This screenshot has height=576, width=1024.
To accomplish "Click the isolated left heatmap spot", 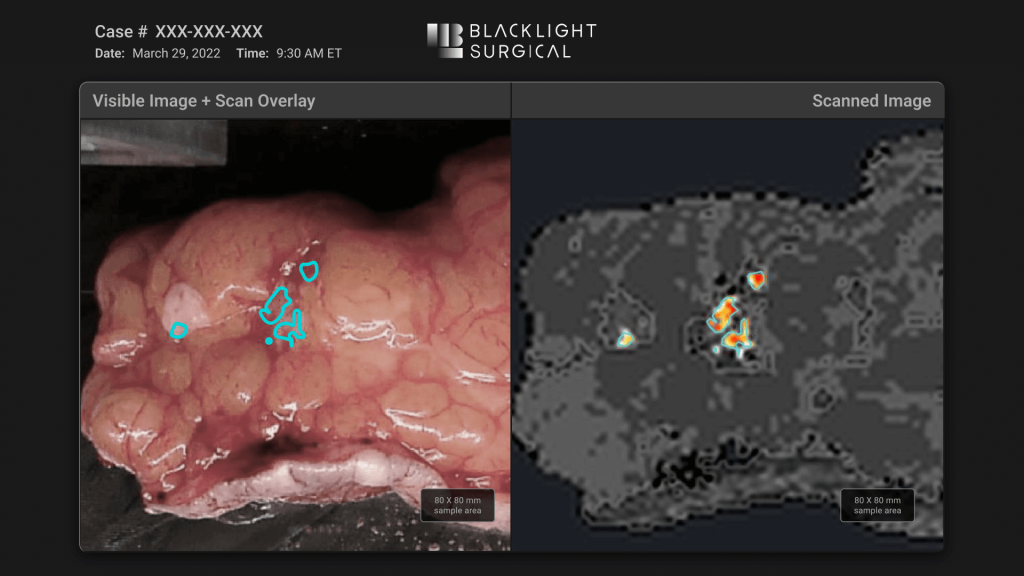I will (625, 338).
